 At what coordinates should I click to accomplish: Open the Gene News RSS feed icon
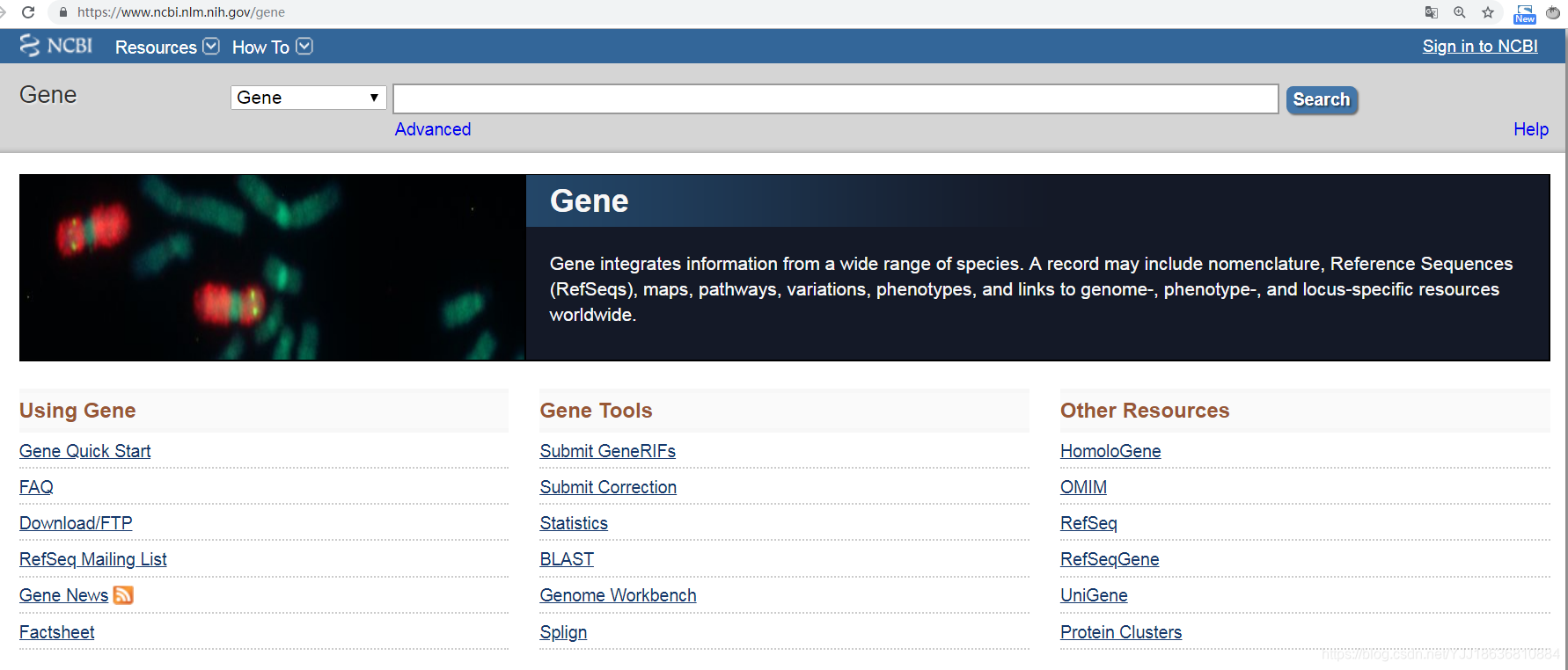tap(123, 595)
